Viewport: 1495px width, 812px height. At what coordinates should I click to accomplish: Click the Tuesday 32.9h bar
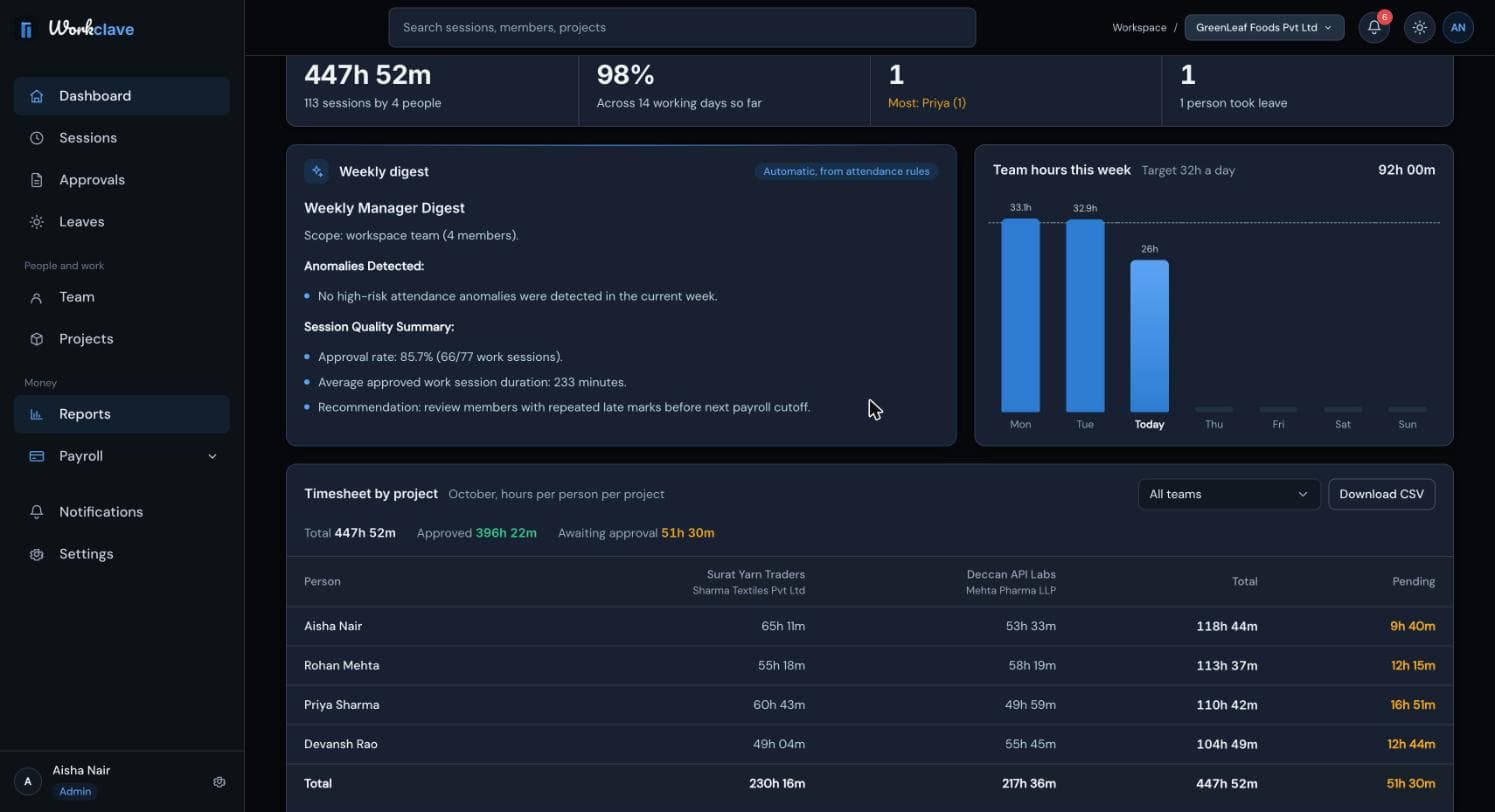(1085, 316)
